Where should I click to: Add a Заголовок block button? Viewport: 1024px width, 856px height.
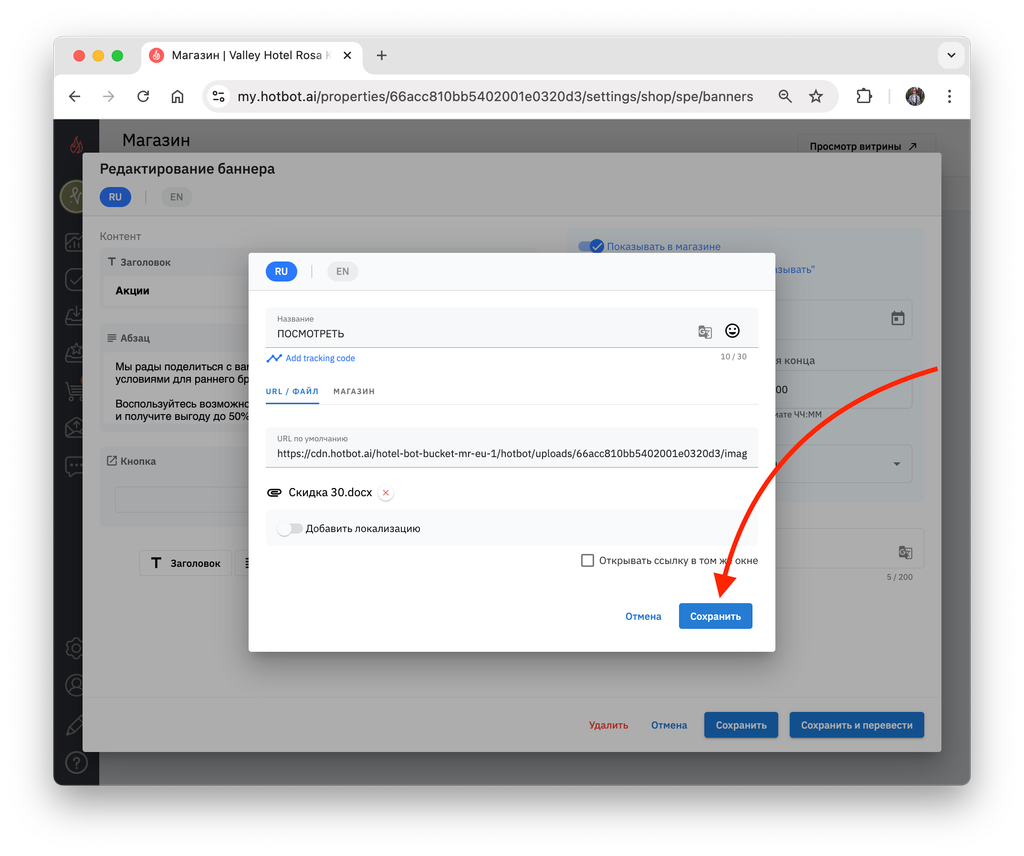(x=186, y=563)
